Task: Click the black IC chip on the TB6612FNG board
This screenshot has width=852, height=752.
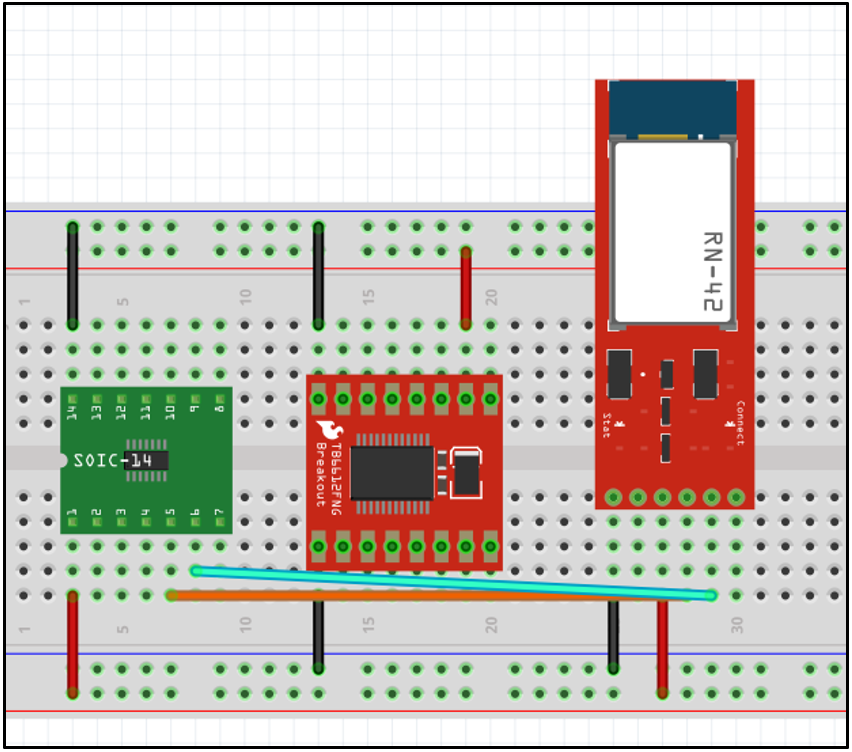Action: [392, 473]
